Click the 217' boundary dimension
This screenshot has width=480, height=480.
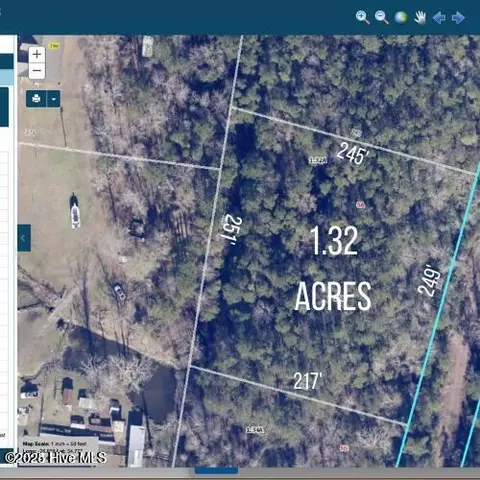pyautogui.click(x=308, y=381)
